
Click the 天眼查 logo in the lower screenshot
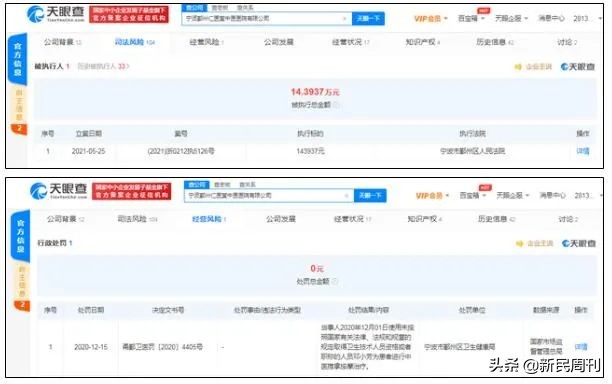pyautogui.click(x=59, y=191)
